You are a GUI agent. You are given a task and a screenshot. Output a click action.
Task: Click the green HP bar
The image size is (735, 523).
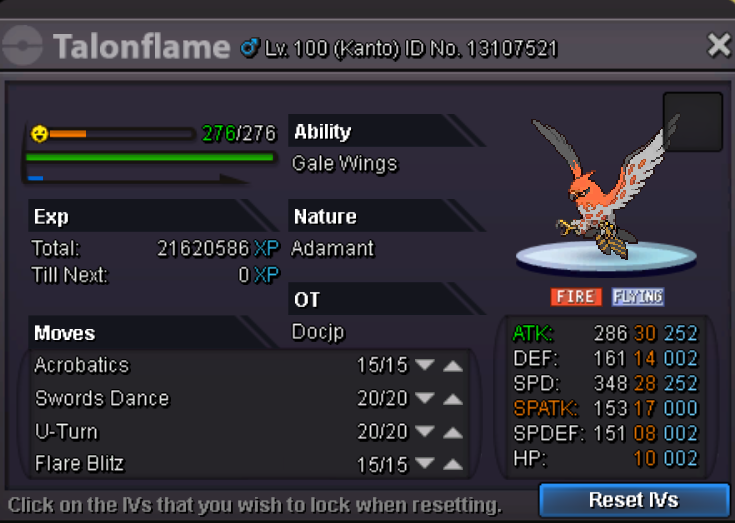(x=150, y=157)
